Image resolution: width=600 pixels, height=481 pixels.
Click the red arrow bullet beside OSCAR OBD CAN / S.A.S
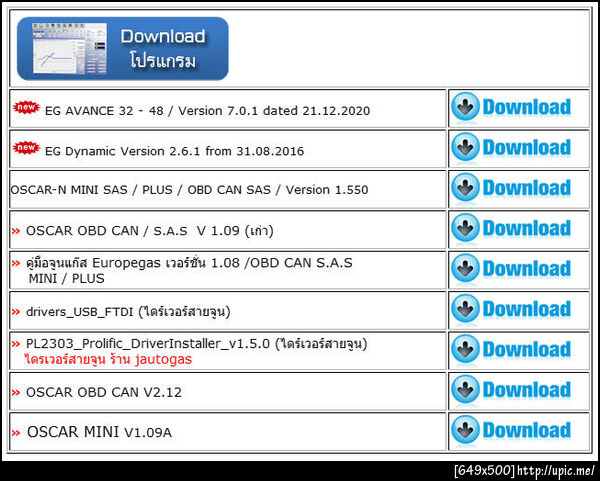pos(16,231)
